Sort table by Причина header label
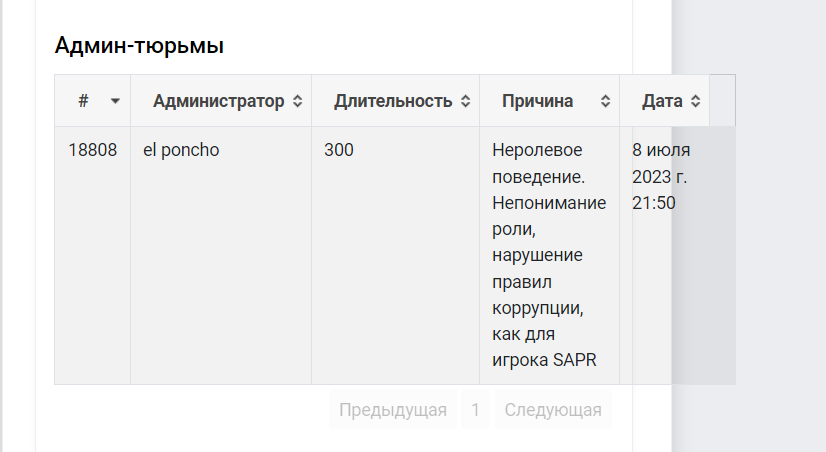 pyautogui.click(x=537, y=101)
